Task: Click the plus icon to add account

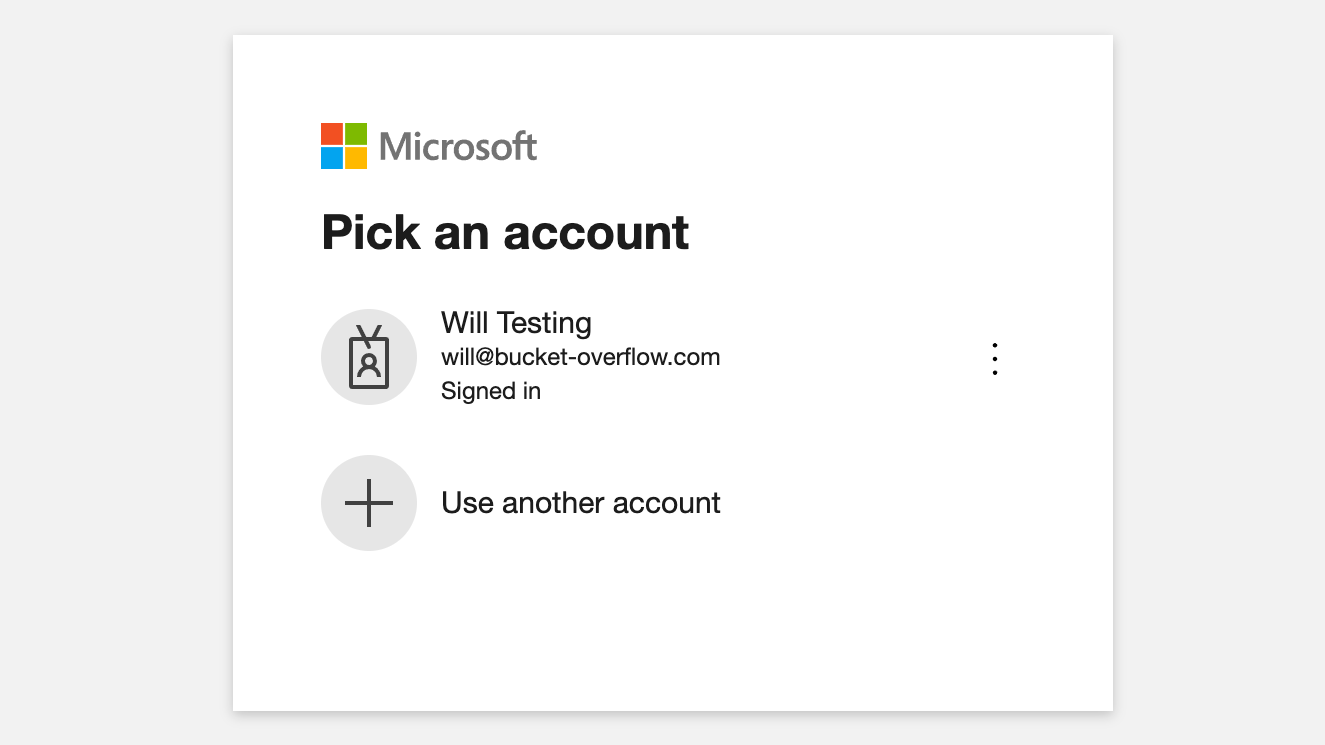Action: pyautogui.click(x=369, y=503)
